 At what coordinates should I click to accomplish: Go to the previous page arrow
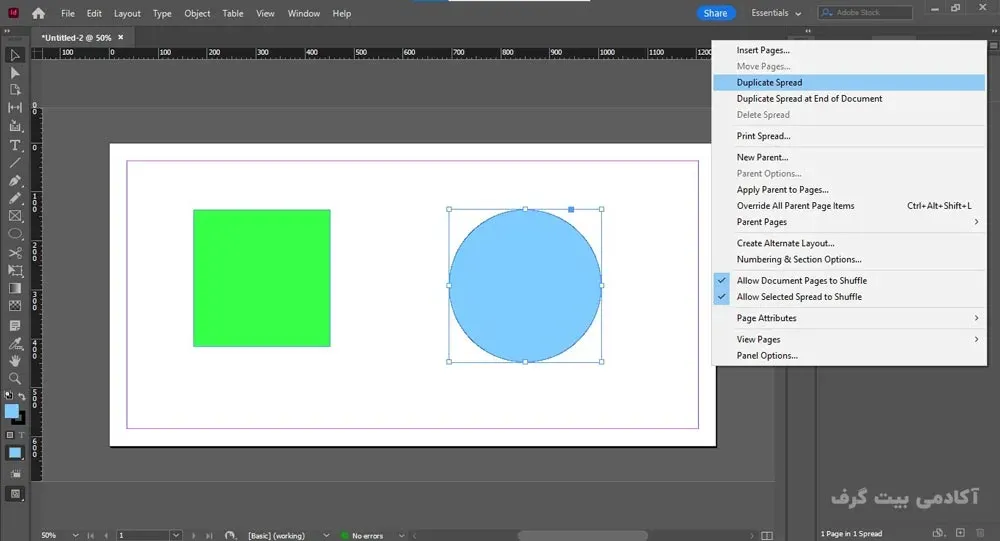pyautogui.click(x=106, y=535)
